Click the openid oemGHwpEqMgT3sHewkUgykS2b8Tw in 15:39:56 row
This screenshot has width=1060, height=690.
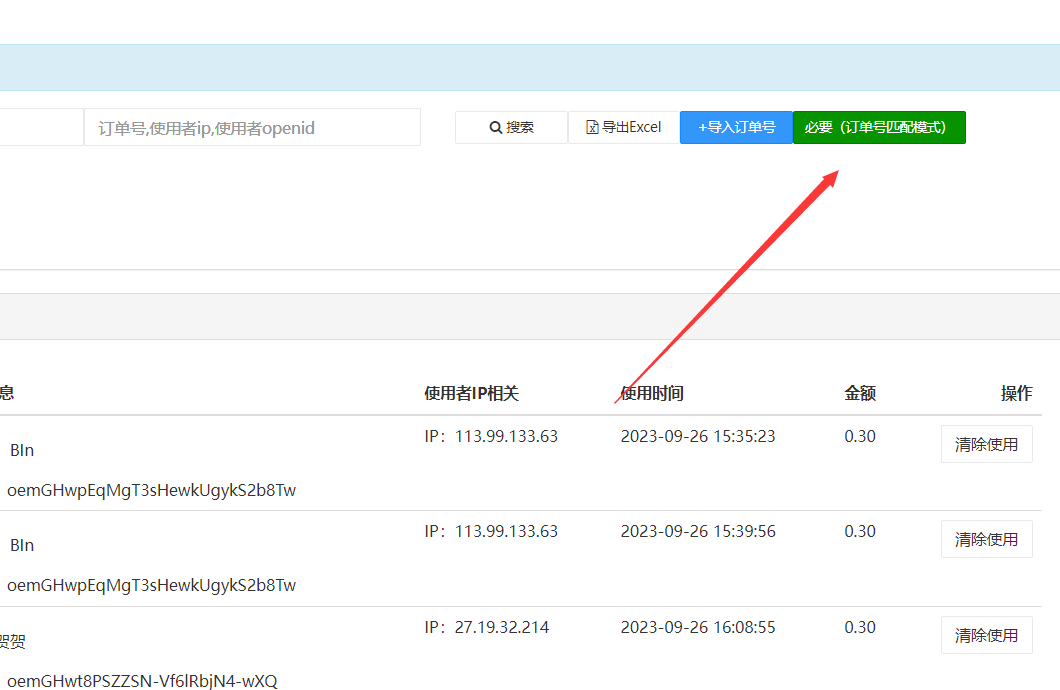(x=151, y=586)
